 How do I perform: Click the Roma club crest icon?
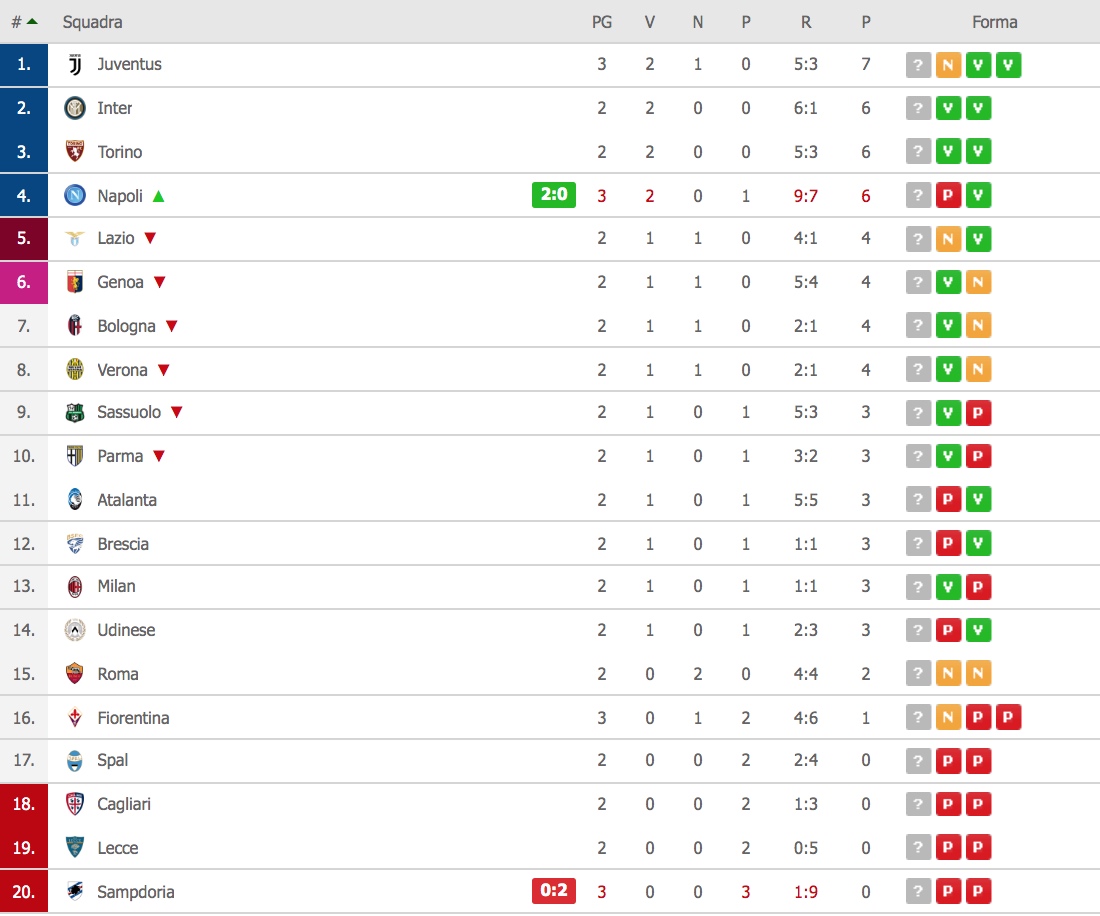coord(75,674)
